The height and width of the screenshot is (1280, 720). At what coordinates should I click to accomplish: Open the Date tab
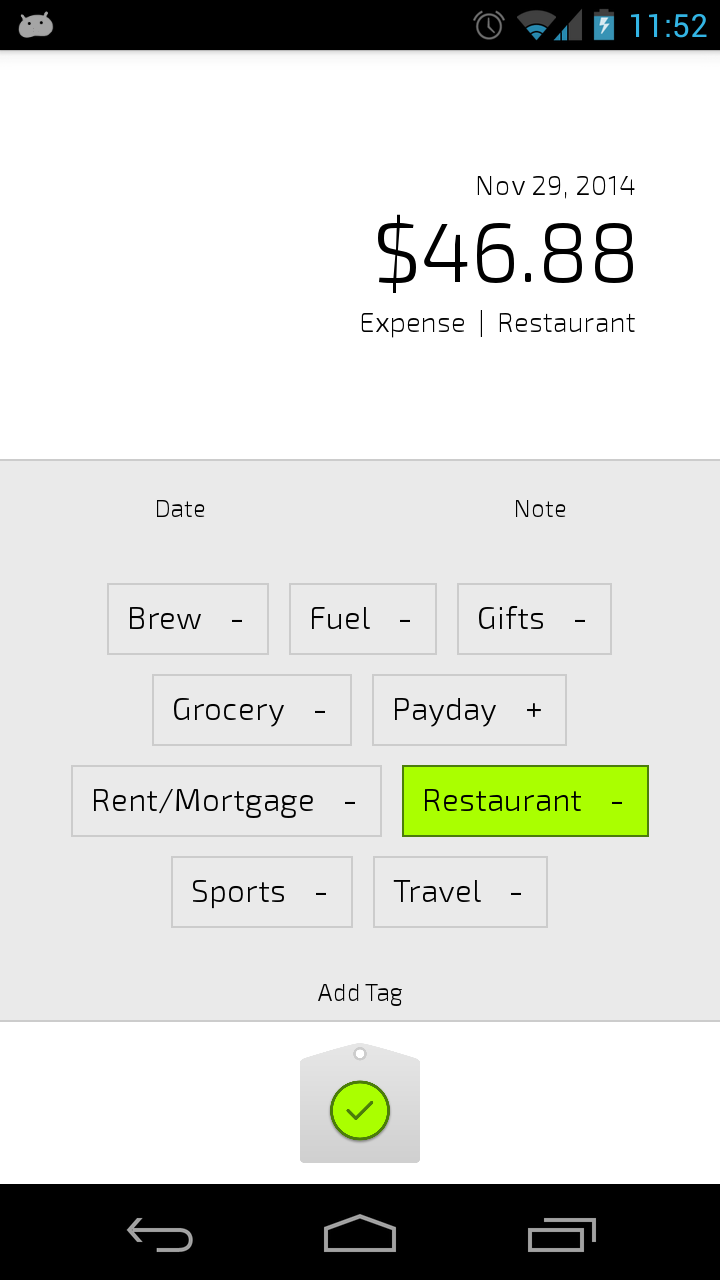(180, 509)
